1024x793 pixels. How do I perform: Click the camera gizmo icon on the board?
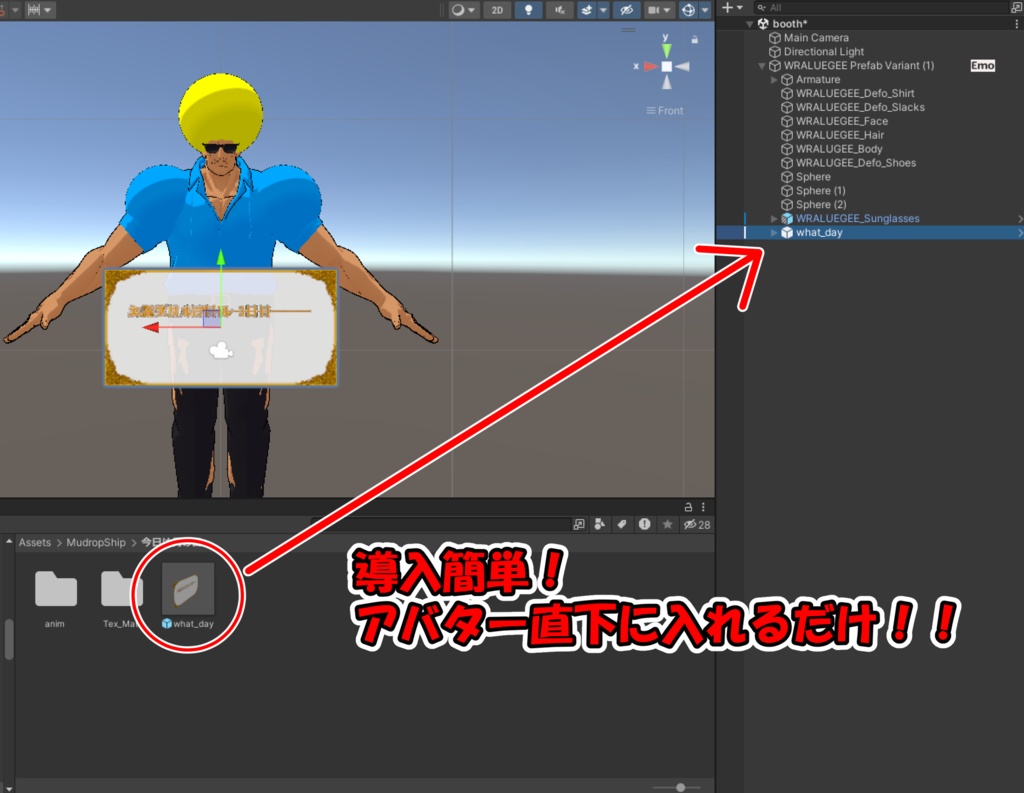221,351
